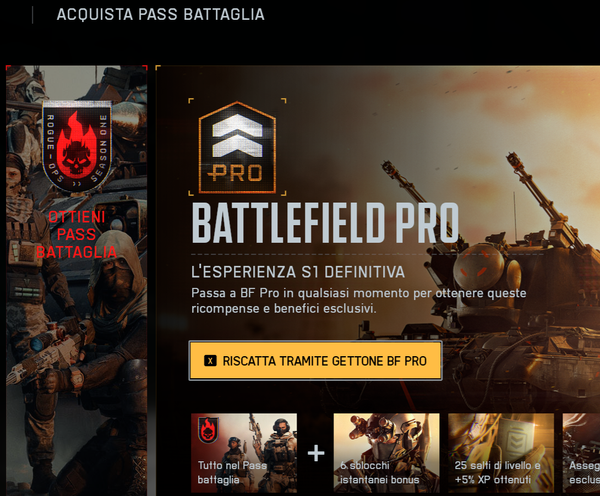Select the battle pass card on the left

tap(77, 281)
